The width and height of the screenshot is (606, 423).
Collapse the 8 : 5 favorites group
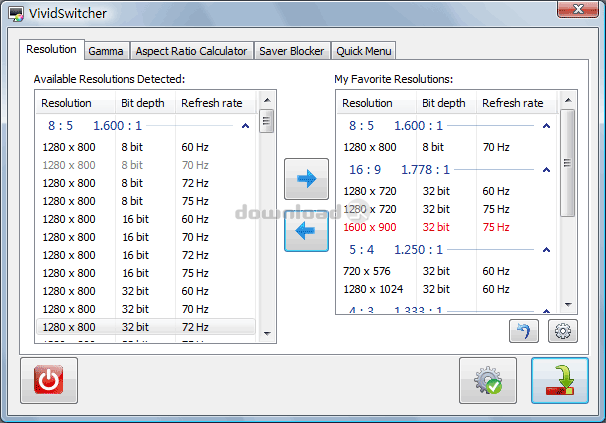[x=545, y=127]
